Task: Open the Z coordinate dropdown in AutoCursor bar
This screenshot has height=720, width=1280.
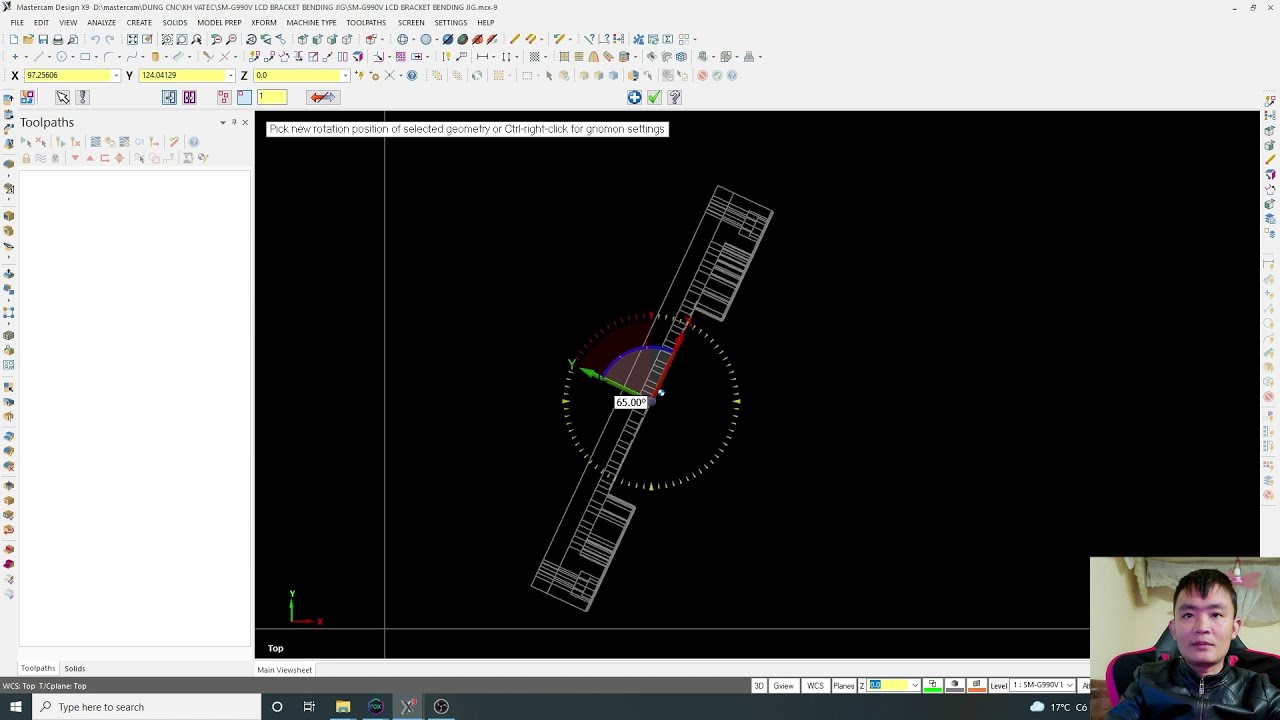Action: point(346,75)
